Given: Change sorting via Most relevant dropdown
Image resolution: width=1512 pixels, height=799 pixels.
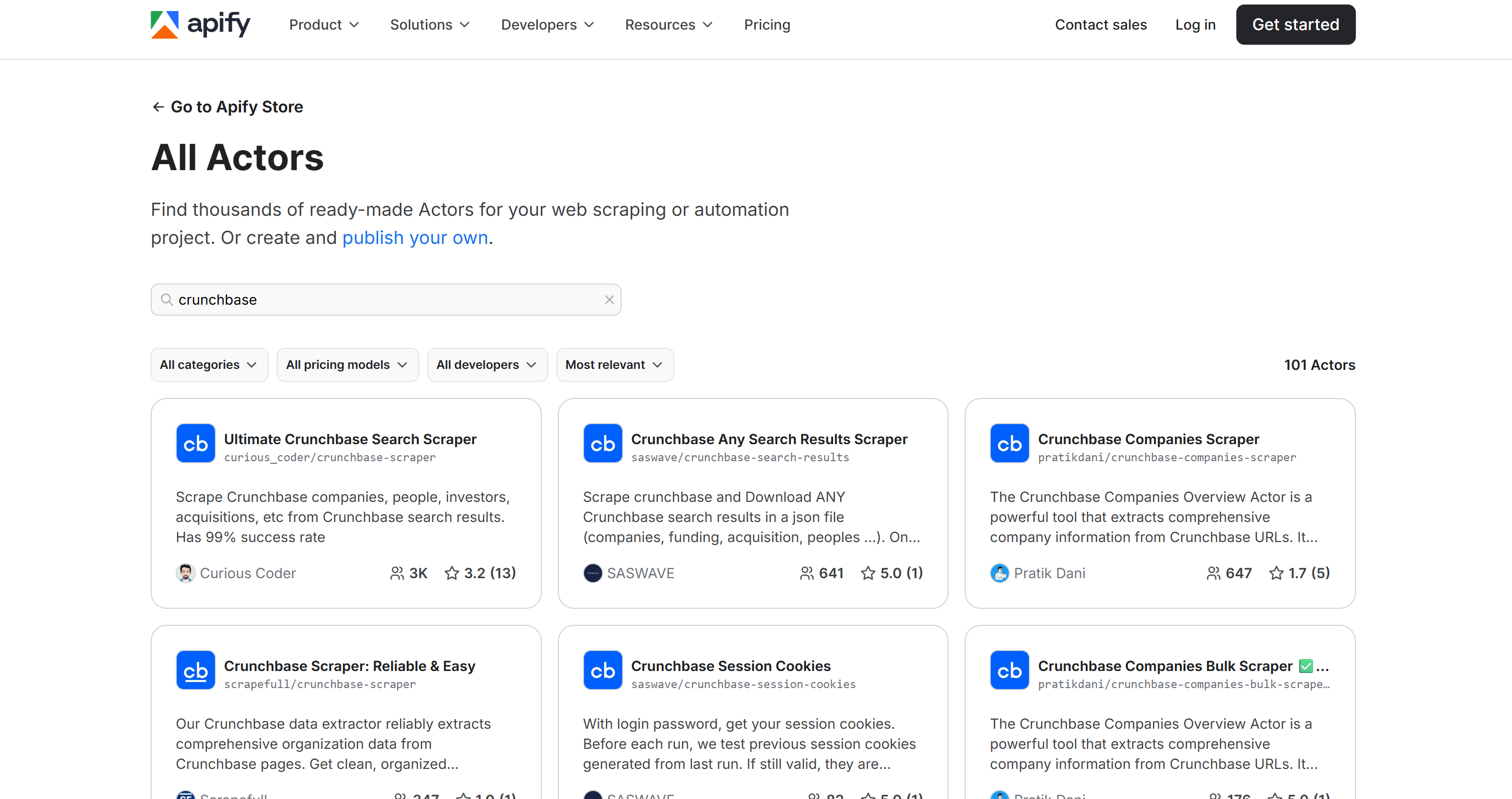Looking at the screenshot, I should [x=614, y=364].
